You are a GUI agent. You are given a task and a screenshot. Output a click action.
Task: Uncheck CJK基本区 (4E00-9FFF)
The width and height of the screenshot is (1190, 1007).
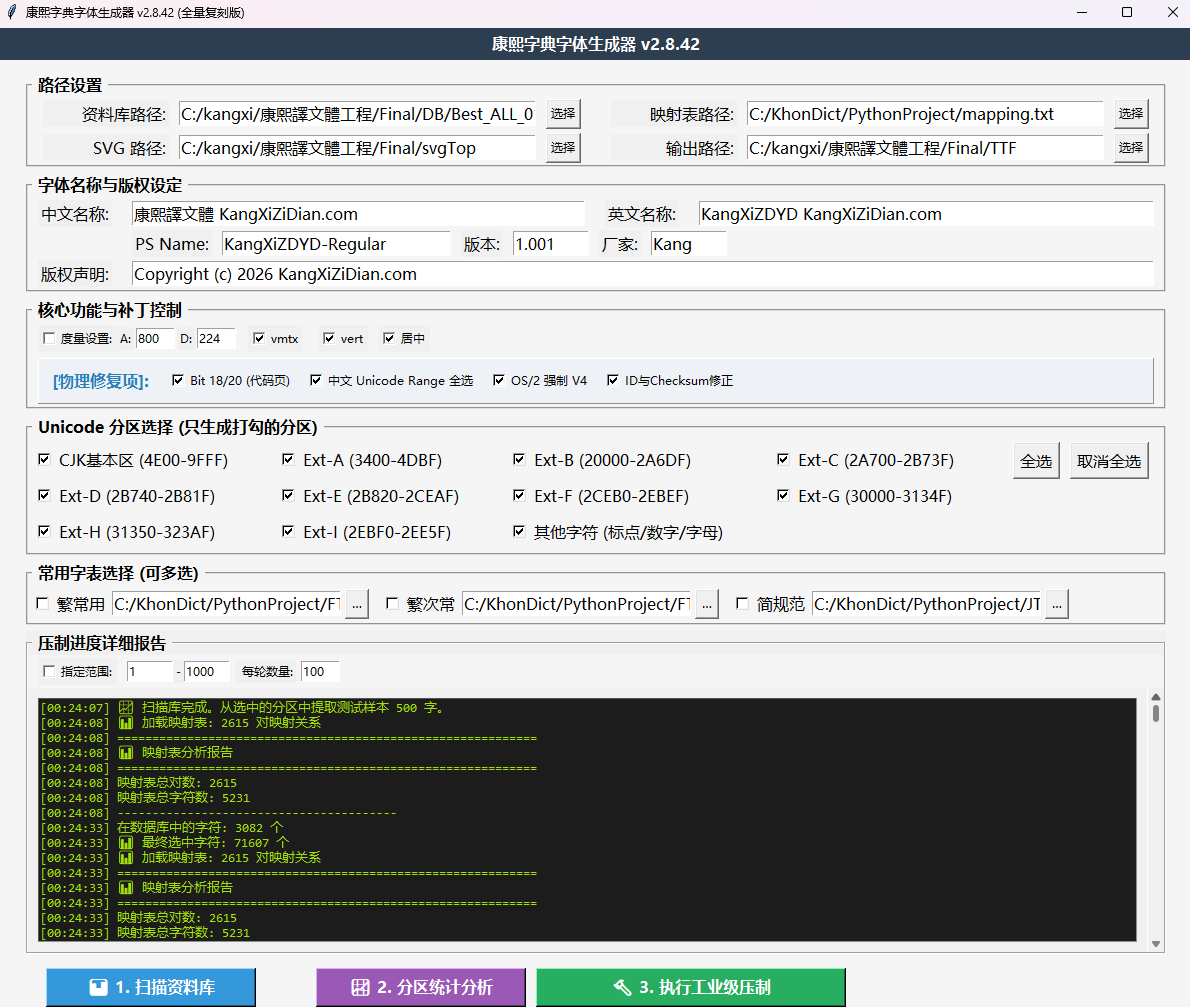pos(43,460)
